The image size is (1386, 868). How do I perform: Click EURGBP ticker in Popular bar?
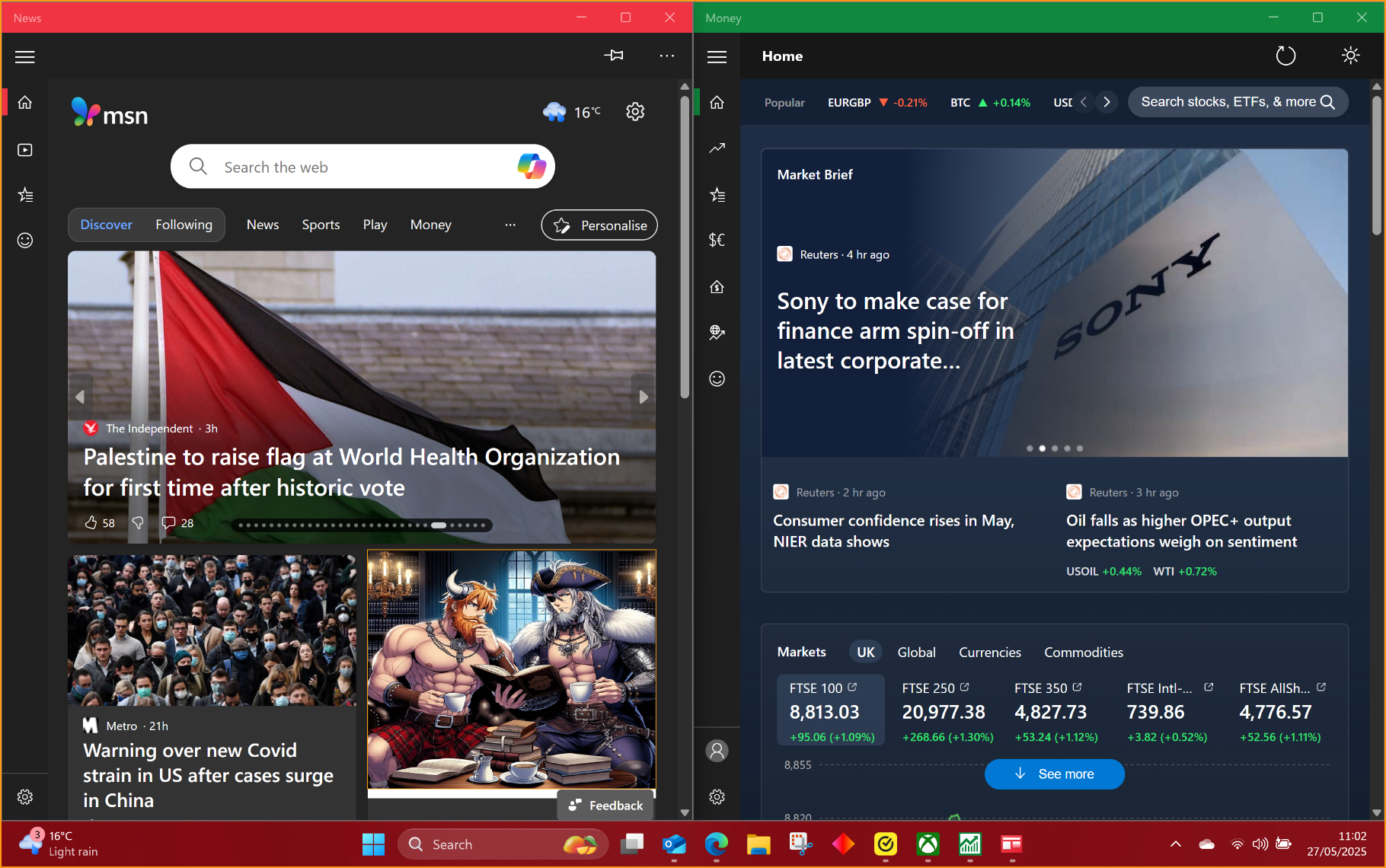[x=877, y=103]
